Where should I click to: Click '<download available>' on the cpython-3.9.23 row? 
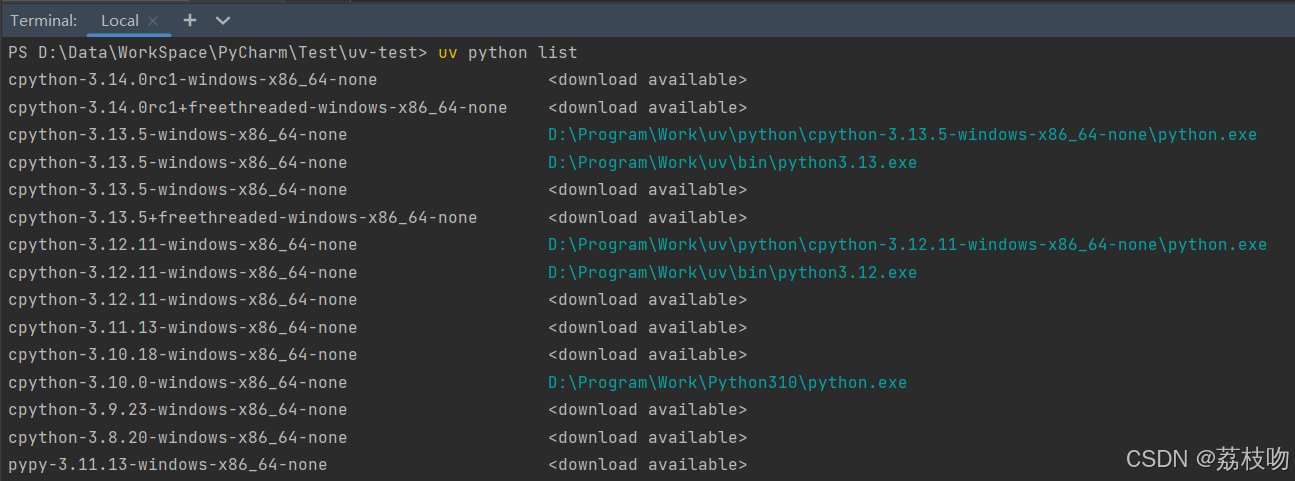647,410
